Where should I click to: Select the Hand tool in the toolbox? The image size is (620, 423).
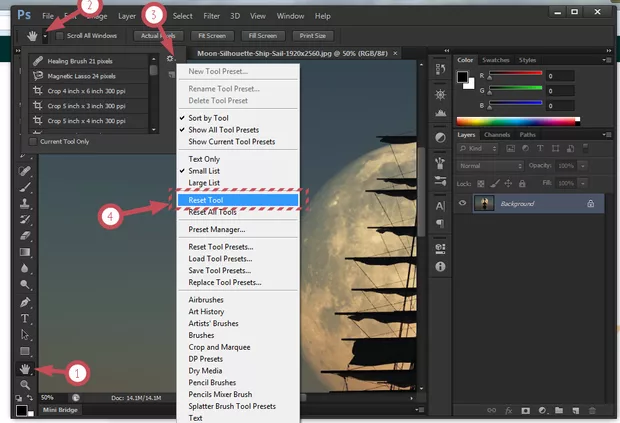click(26, 369)
